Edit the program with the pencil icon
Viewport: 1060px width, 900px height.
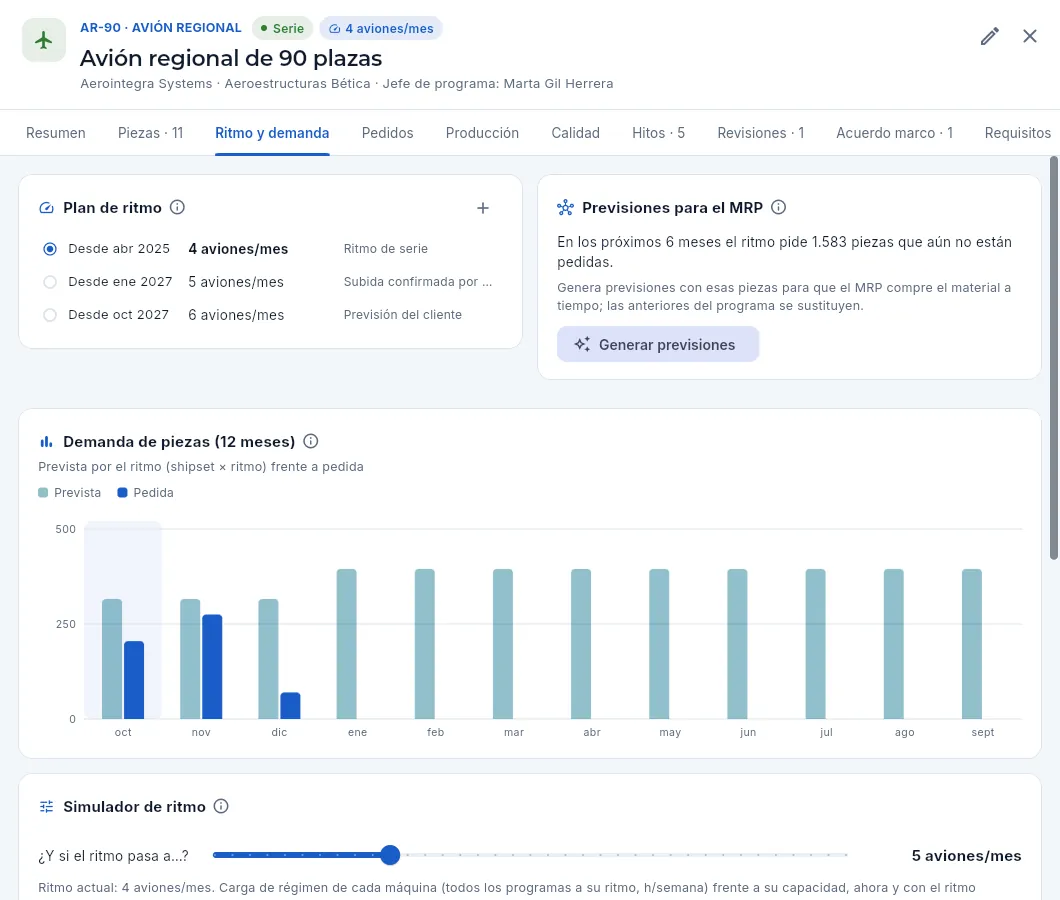click(990, 36)
